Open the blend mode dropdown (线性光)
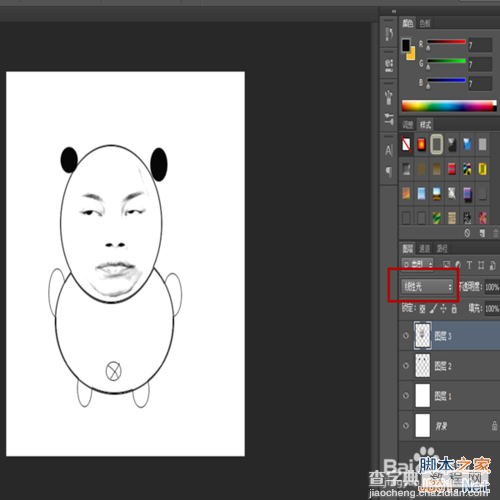Image resolution: width=500 pixels, height=500 pixels. [x=427, y=286]
